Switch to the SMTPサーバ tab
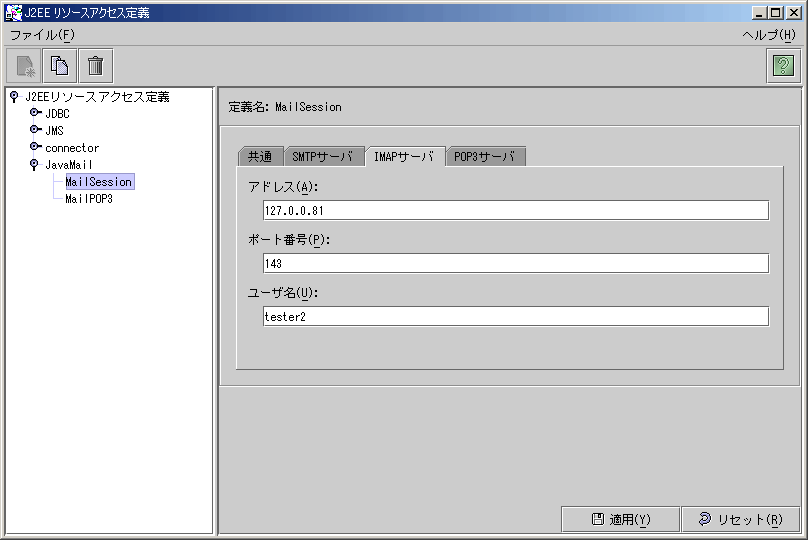This screenshot has width=808, height=540. click(324, 157)
